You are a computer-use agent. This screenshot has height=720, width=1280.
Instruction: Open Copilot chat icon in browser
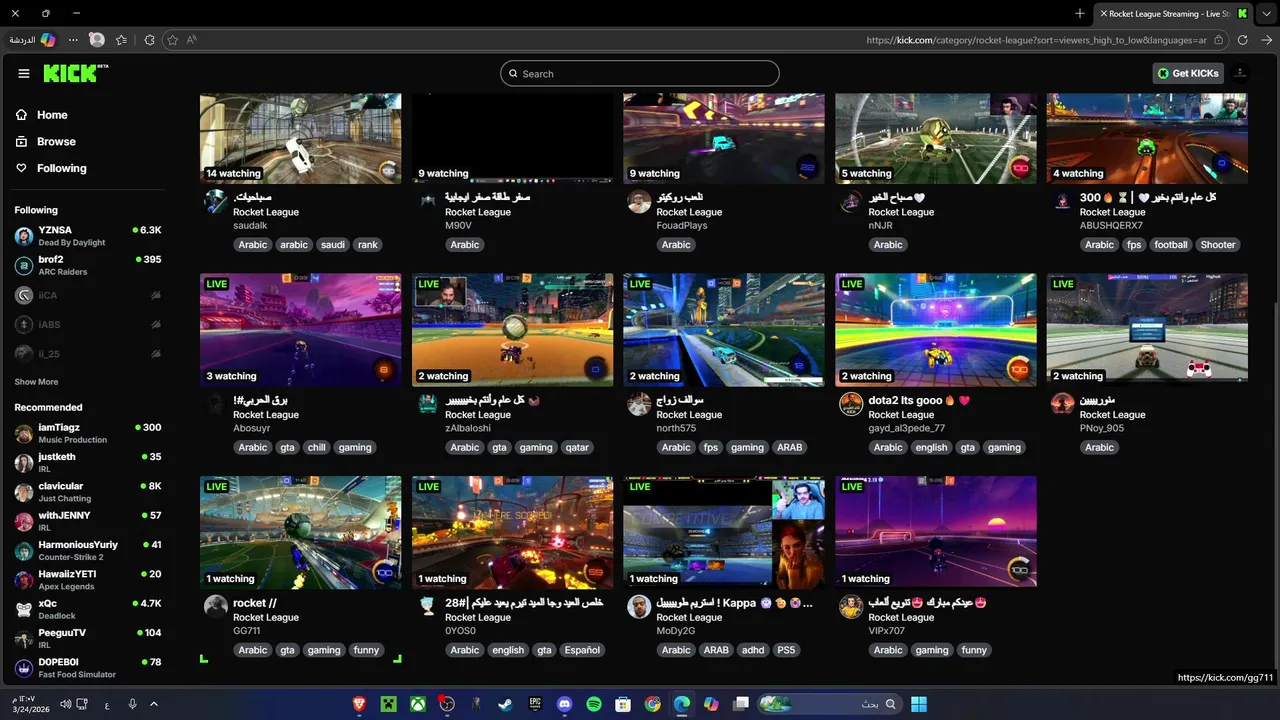(x=47, y=40)
